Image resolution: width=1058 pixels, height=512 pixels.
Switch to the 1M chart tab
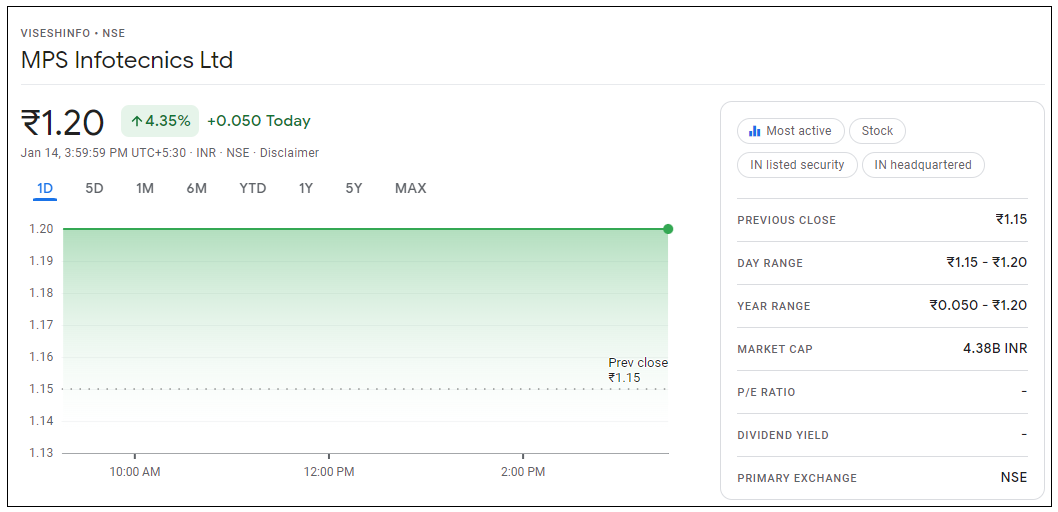pyautogui.click(x=145, y=188)
